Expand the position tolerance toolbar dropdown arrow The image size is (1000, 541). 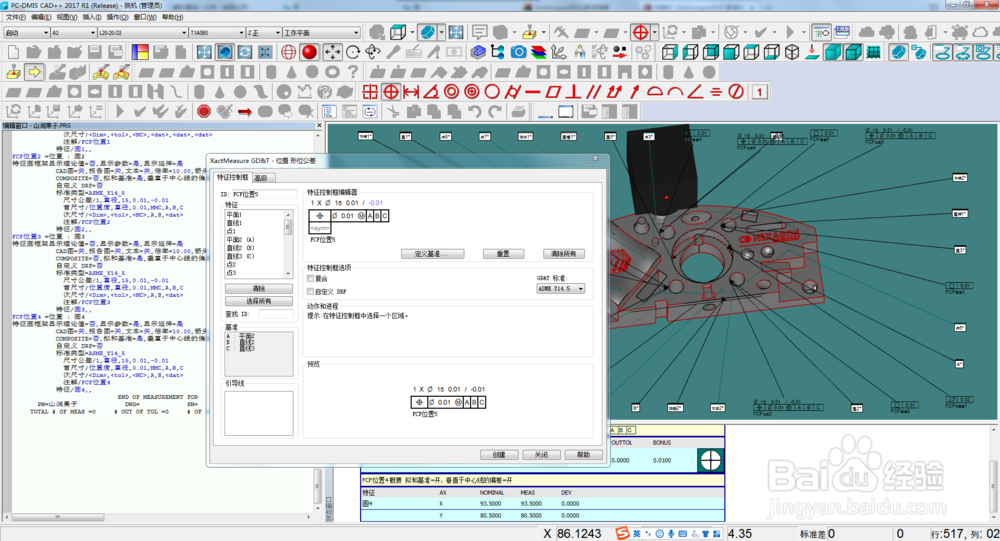(655, 33)
